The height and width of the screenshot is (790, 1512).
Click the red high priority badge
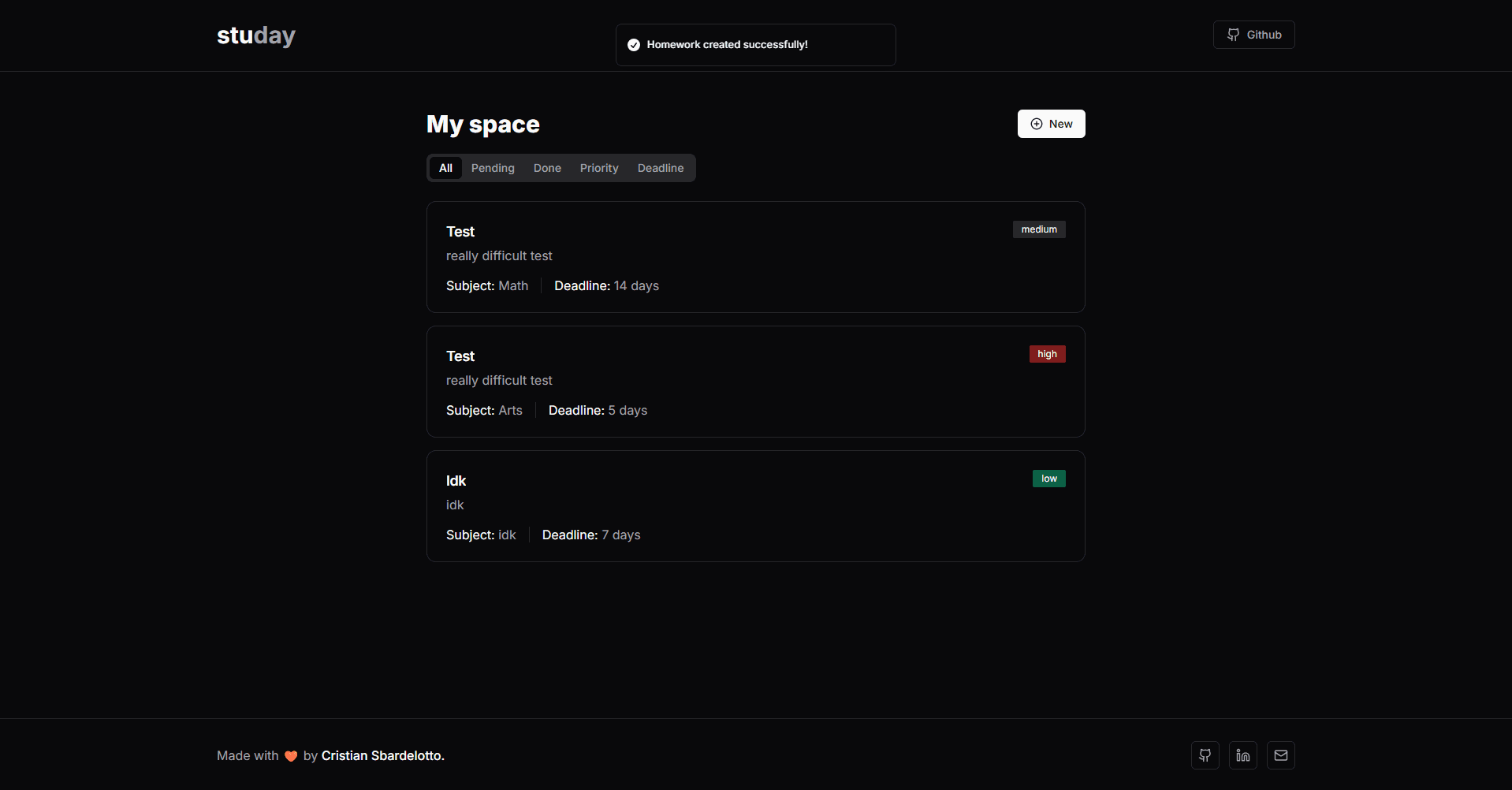(1047, 354)
